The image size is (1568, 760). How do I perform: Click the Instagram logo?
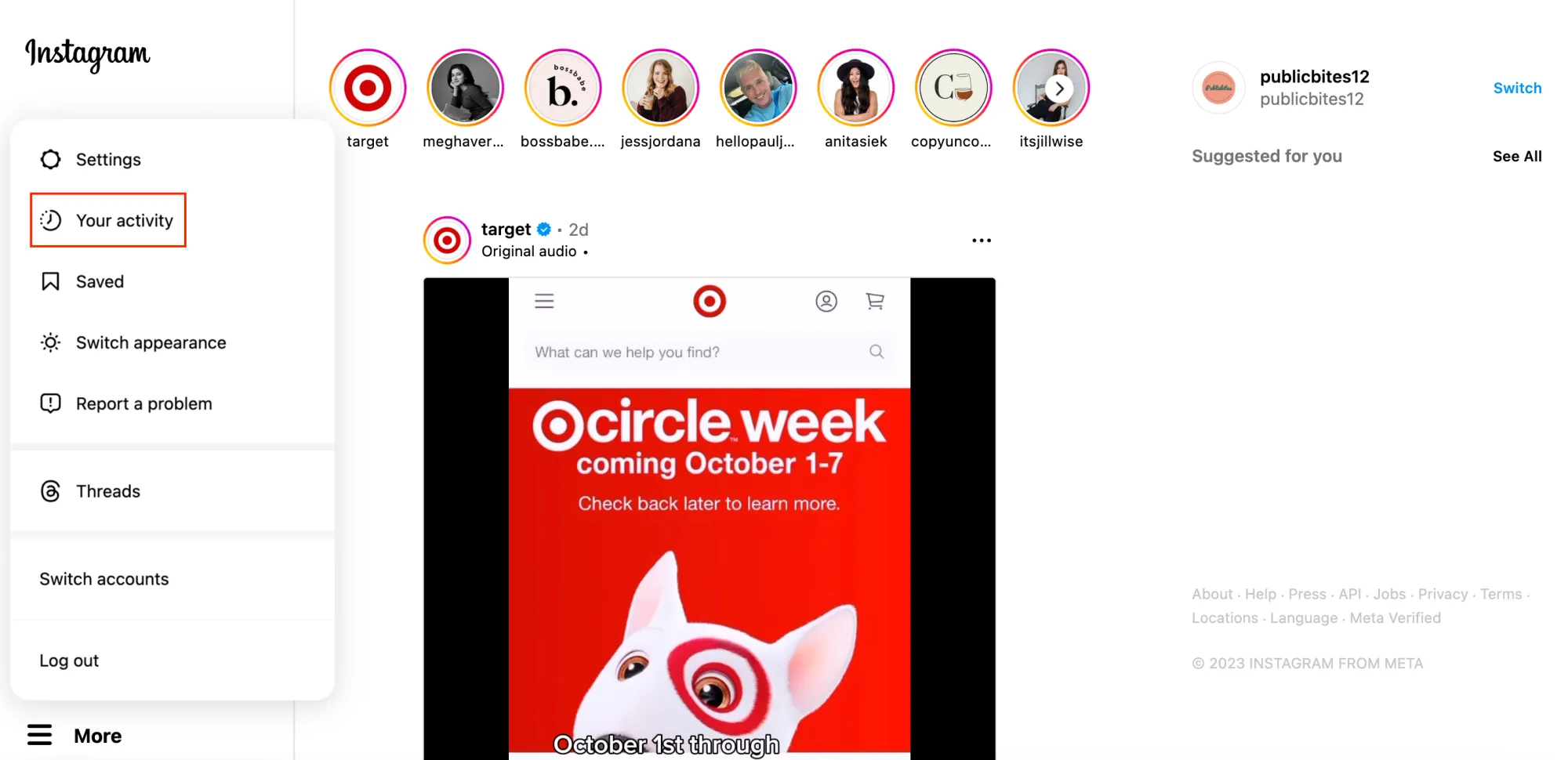(87, 54)
